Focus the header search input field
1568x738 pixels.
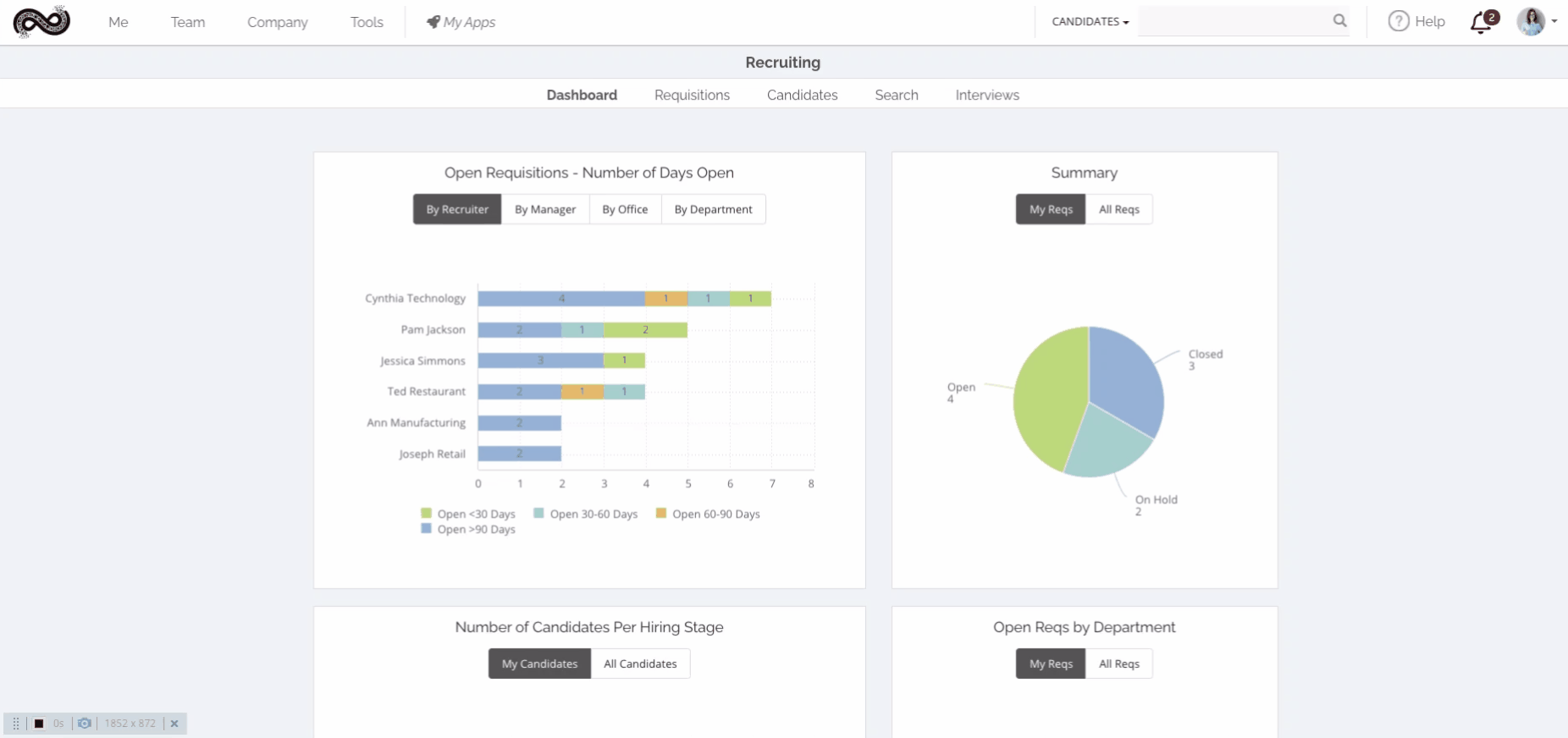[1234, 21]
